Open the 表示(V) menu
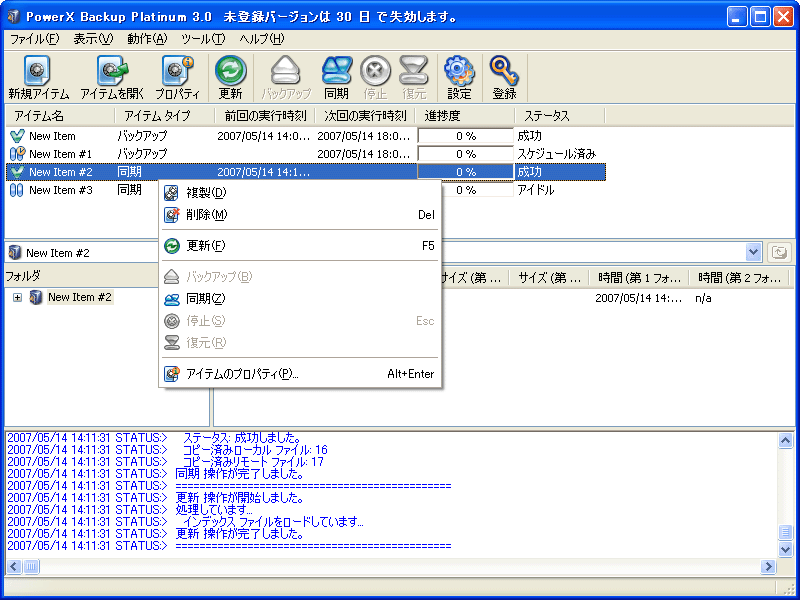 93,39
